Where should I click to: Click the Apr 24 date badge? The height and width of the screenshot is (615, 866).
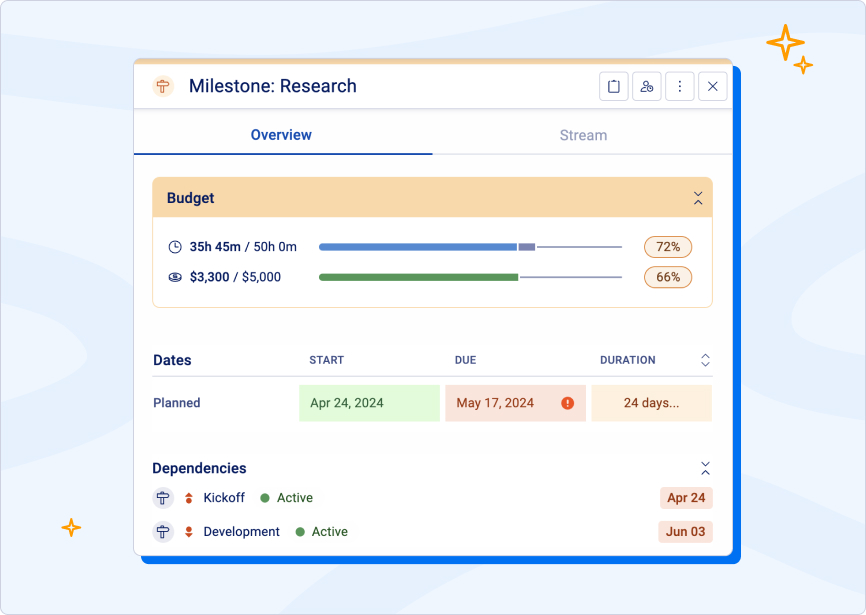click(x=685, y=497)
